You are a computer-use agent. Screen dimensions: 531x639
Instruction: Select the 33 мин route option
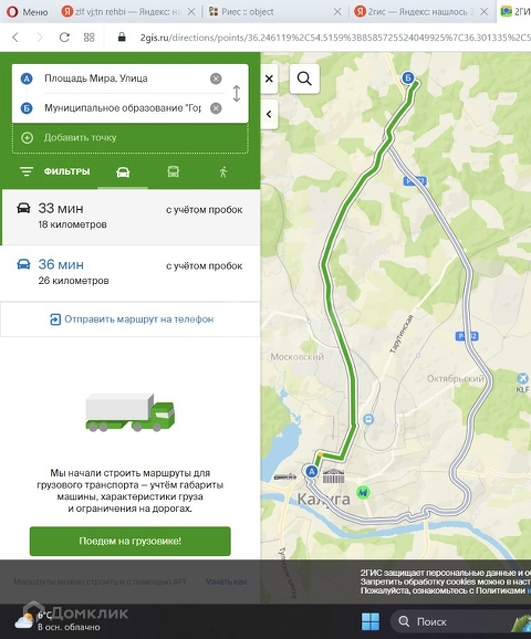(x=130, y=216)
